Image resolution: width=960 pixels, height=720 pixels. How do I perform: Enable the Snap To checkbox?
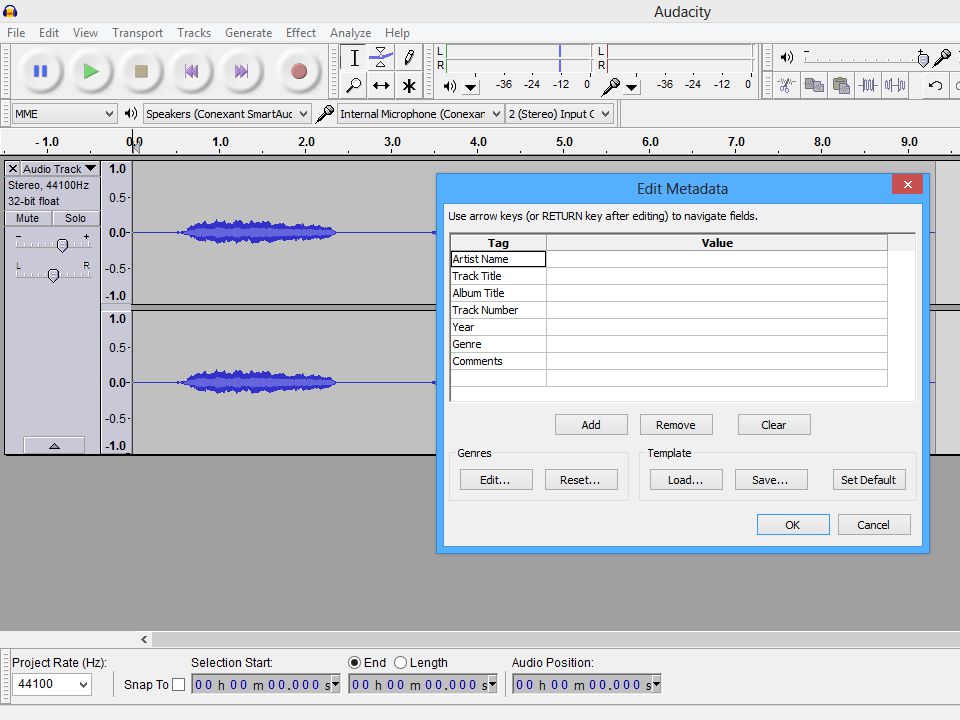coord(178,684)
